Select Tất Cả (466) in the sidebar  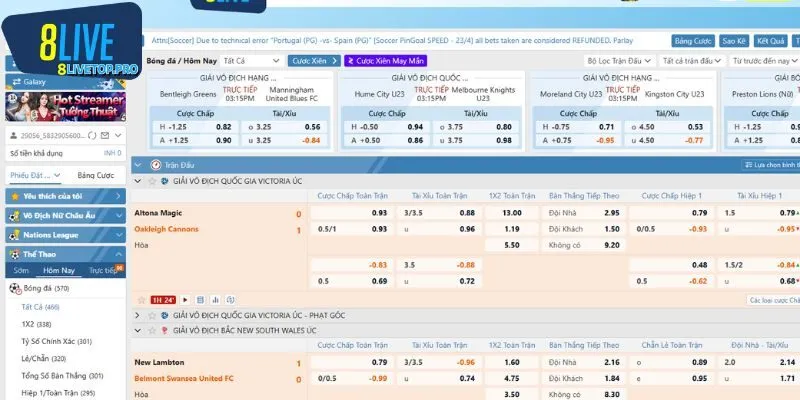(40, 307)
